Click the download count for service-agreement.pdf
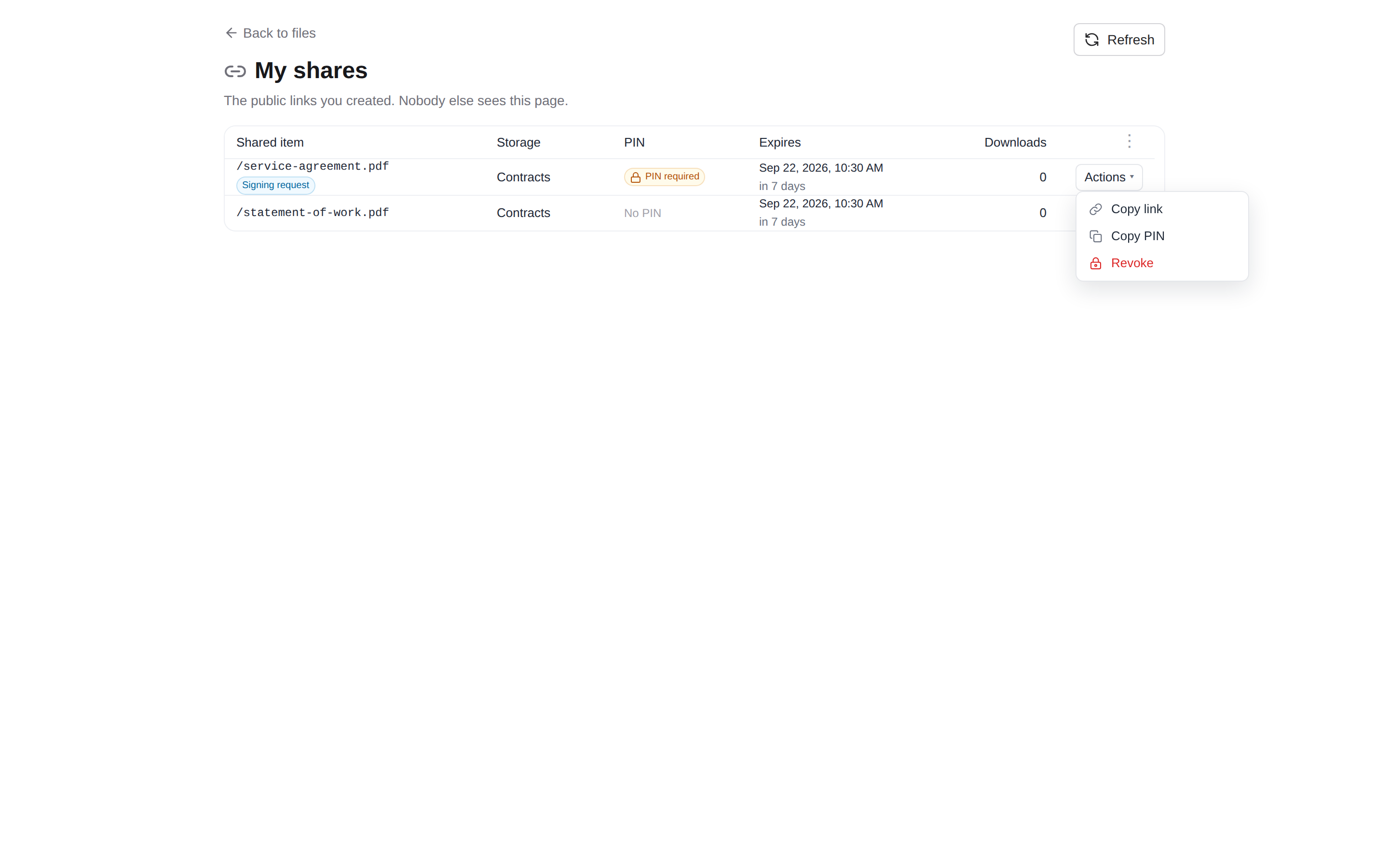The width and height of the screenshot is (1389, 868). coord(1042,177)
